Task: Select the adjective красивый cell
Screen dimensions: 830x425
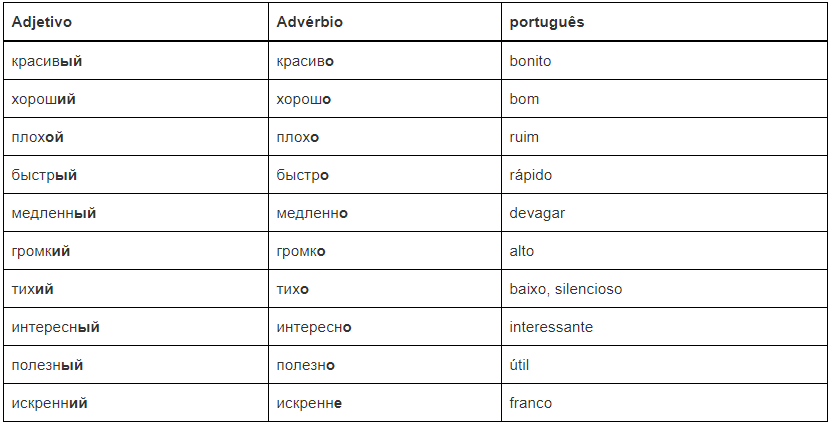Action: [47, 61]
